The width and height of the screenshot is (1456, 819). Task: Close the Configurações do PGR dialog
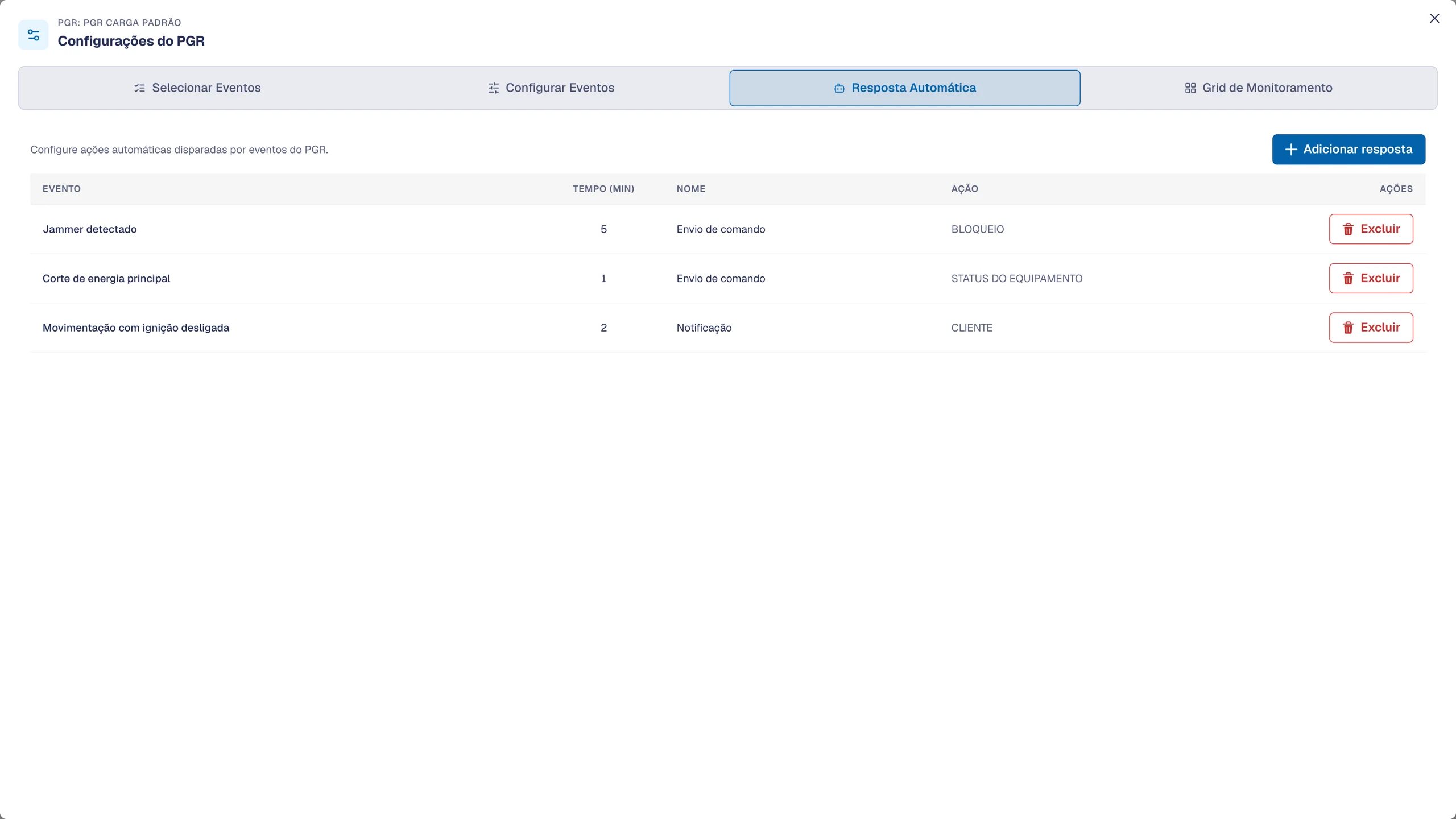pos(1434,18)
